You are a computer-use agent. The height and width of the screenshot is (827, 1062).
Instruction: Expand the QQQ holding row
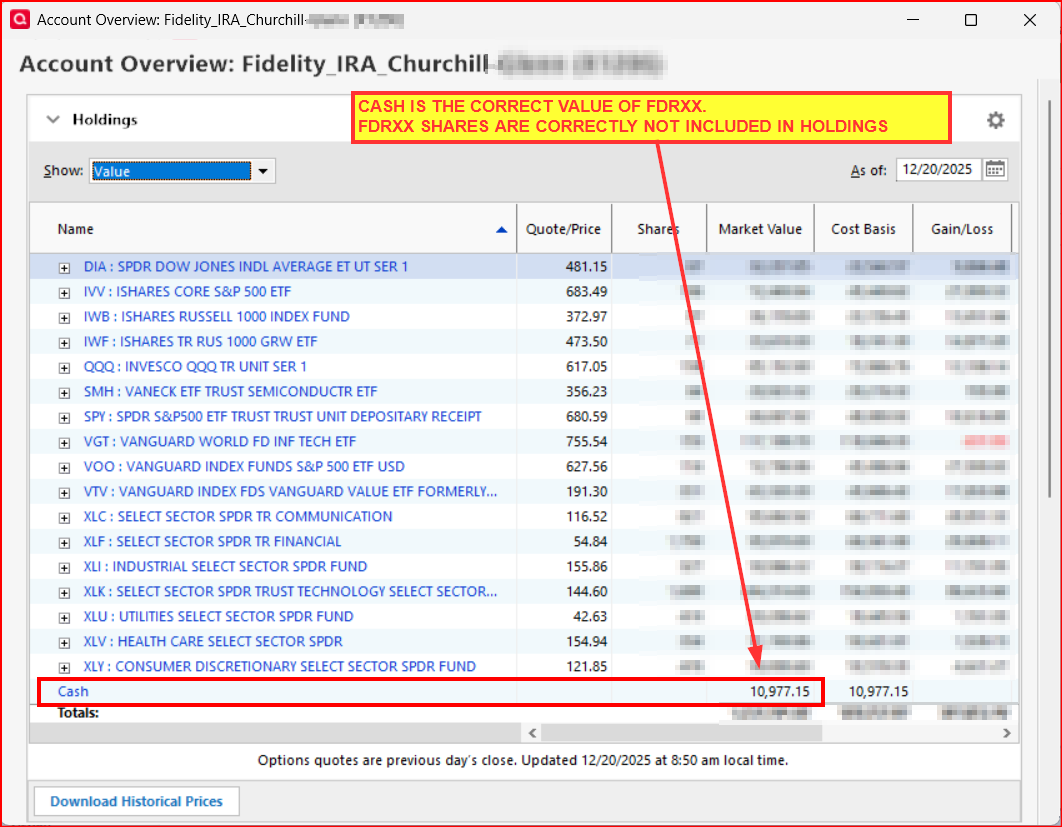pos(64,368)
